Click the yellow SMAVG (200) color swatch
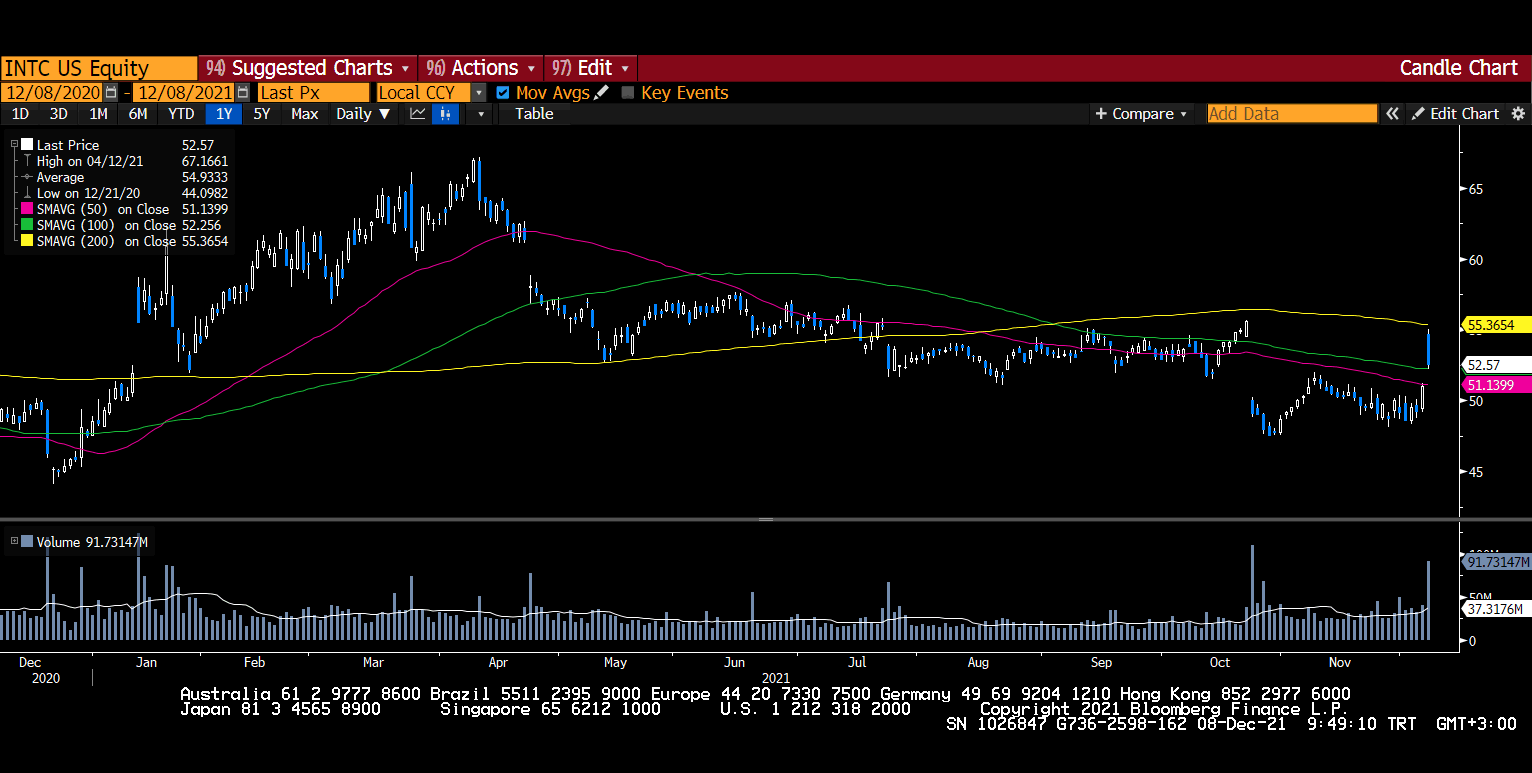The height and width of the screenshot is (773, 1532). coord(28,241)
